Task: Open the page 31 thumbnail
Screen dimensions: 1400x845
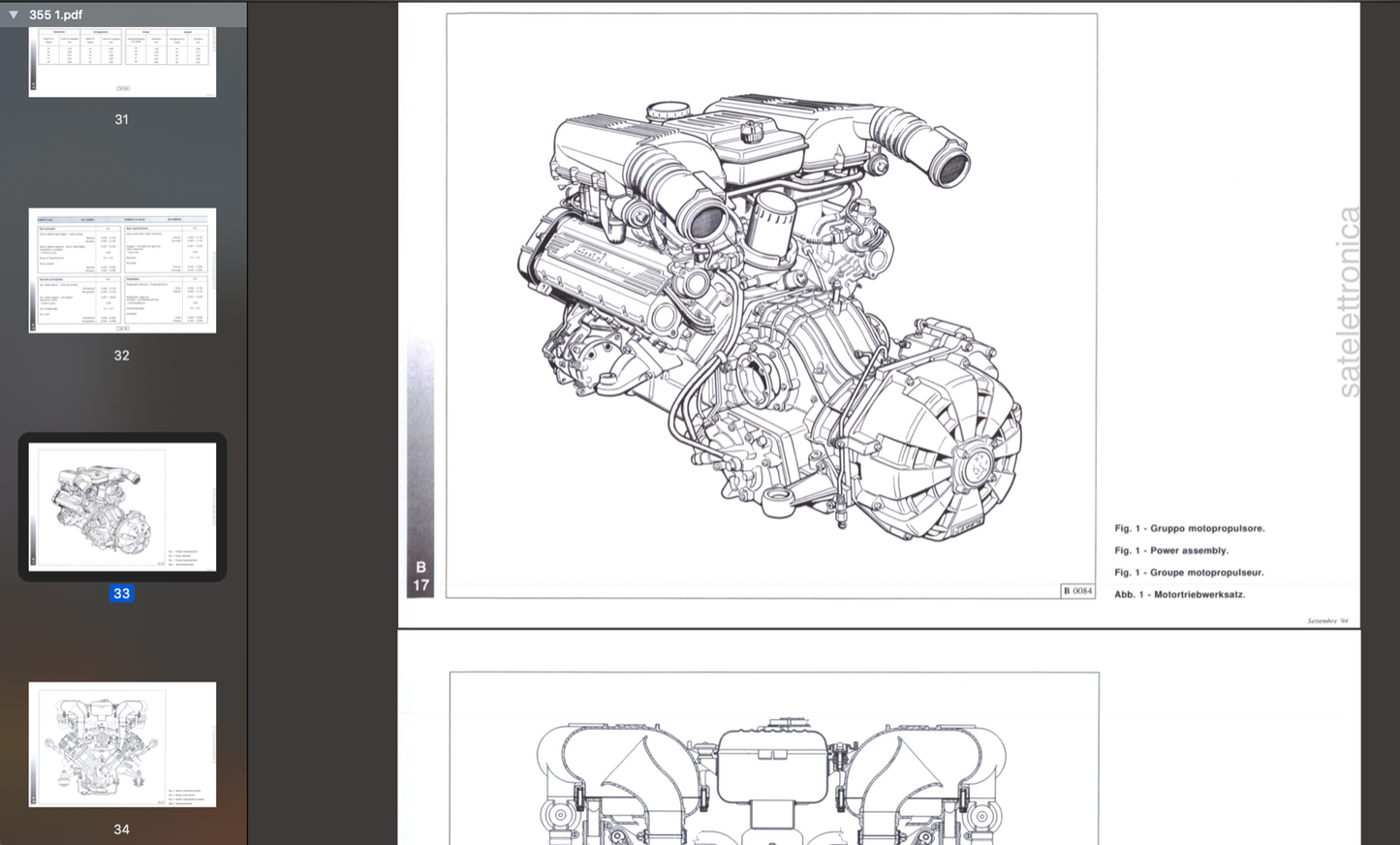Action: tap(122, 61)
